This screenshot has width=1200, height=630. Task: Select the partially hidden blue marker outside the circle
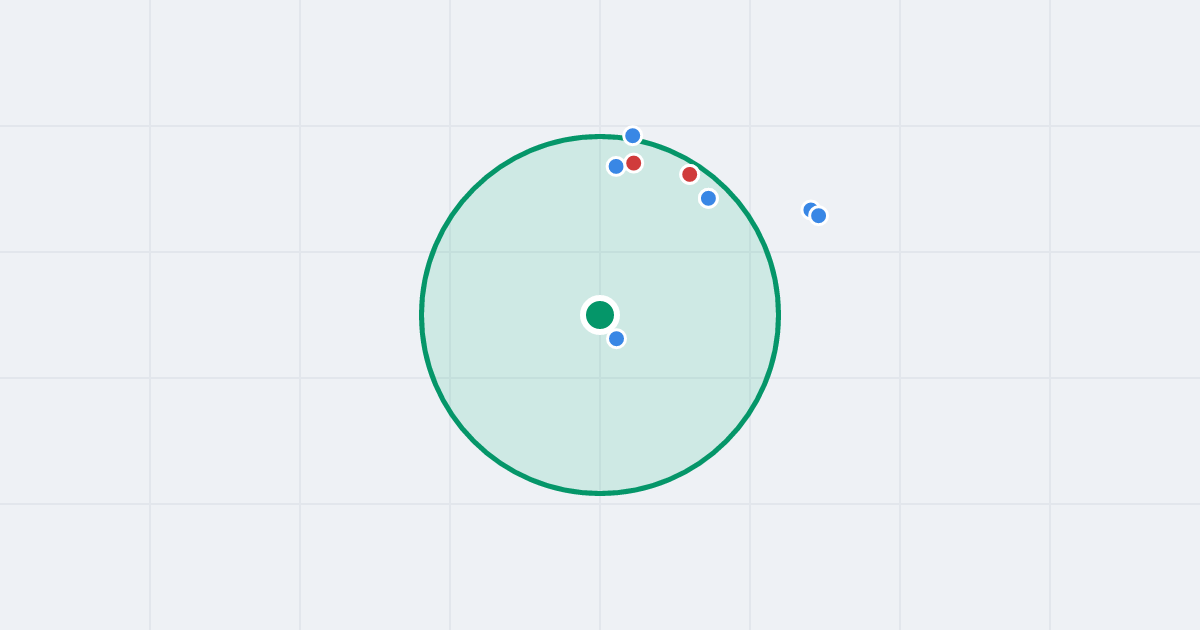click(808, 208)
